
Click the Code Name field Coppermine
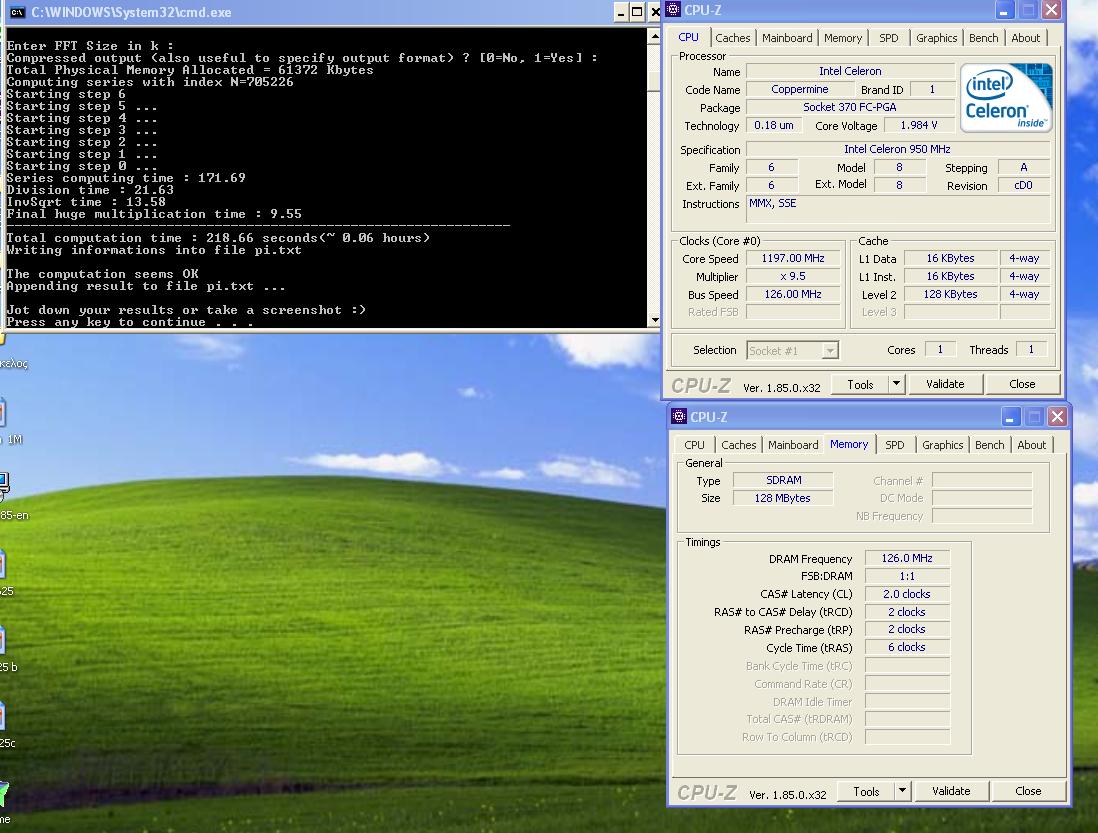point(800,90)
